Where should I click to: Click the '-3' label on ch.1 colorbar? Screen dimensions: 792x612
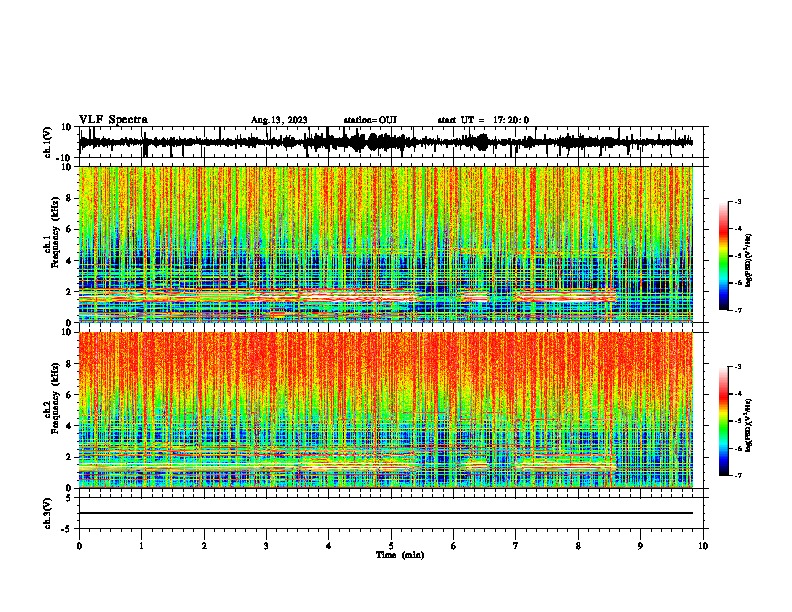coord(738,201)
